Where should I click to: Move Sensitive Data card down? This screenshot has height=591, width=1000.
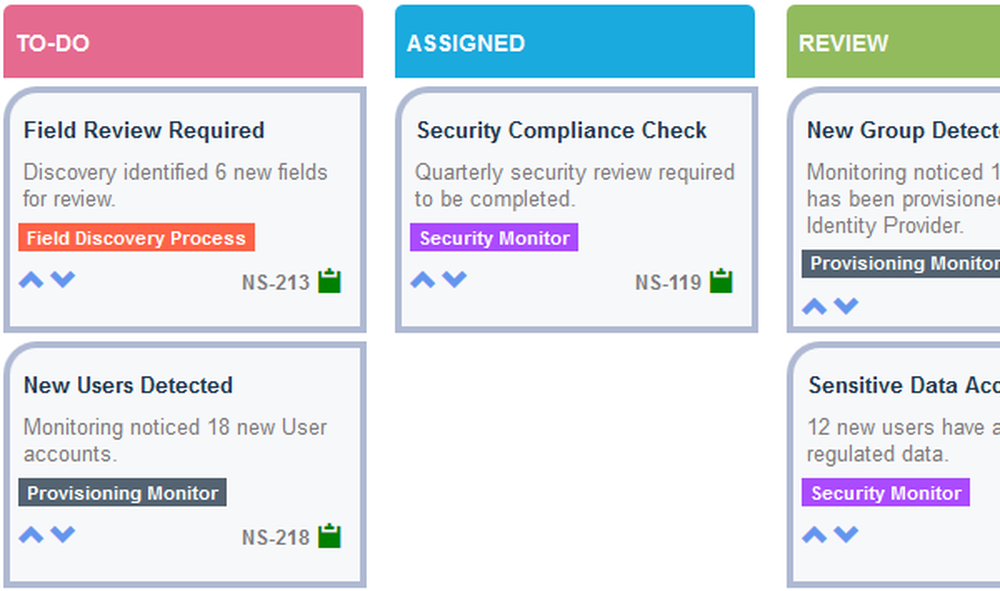[846, 534]
